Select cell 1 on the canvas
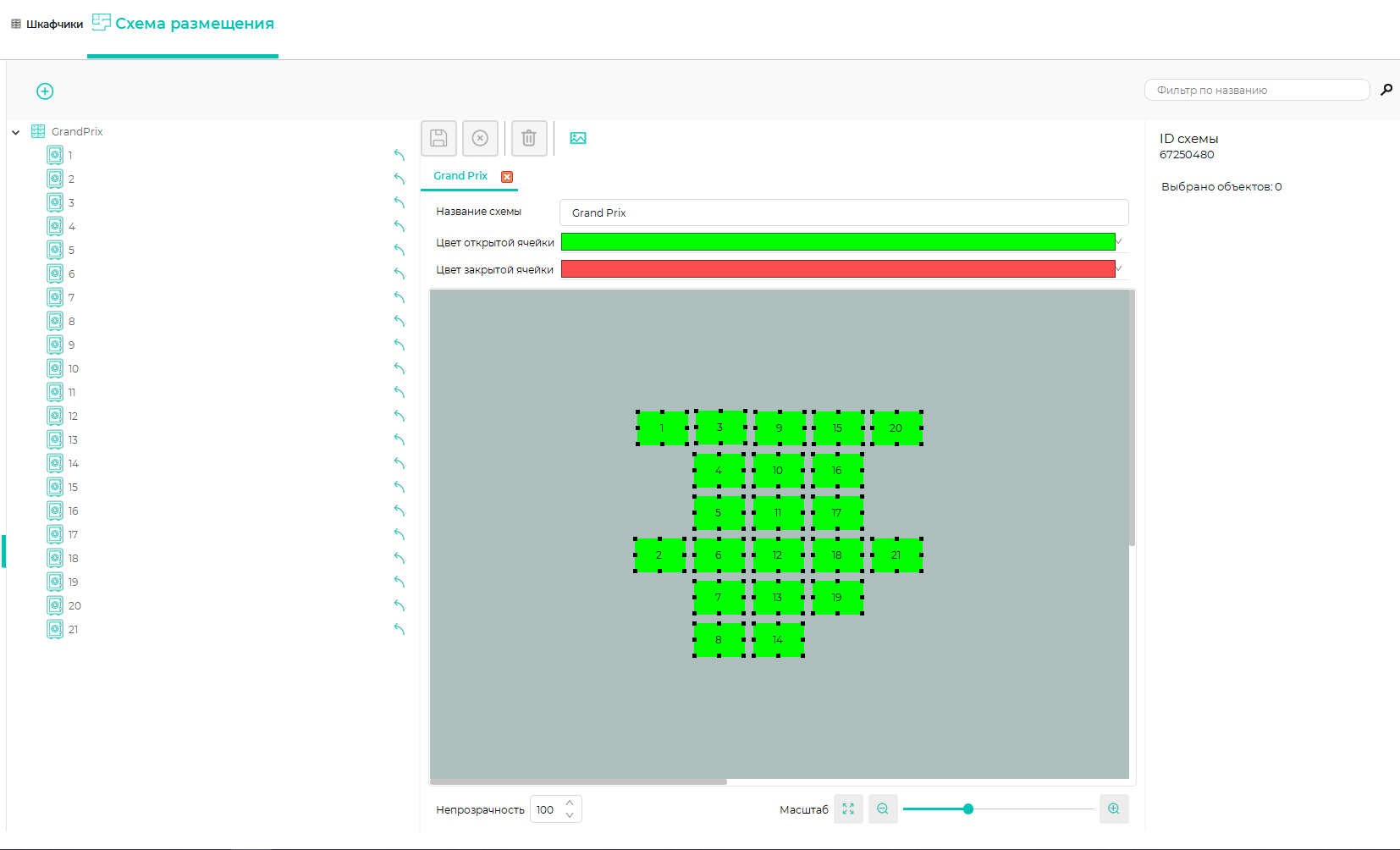The height and width of the screenshot is (850, 1400). coord(662,428)
